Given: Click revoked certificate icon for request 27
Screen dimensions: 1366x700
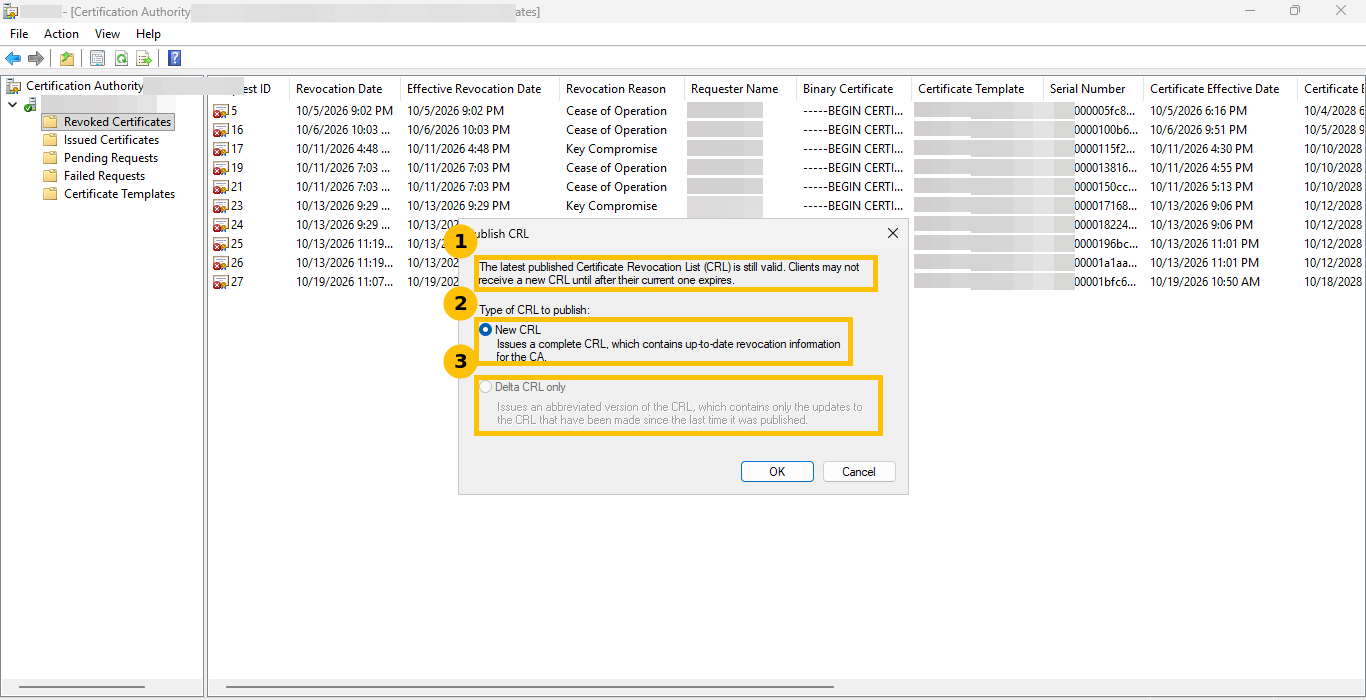Looking at the screenshot, I should [220, 282].
